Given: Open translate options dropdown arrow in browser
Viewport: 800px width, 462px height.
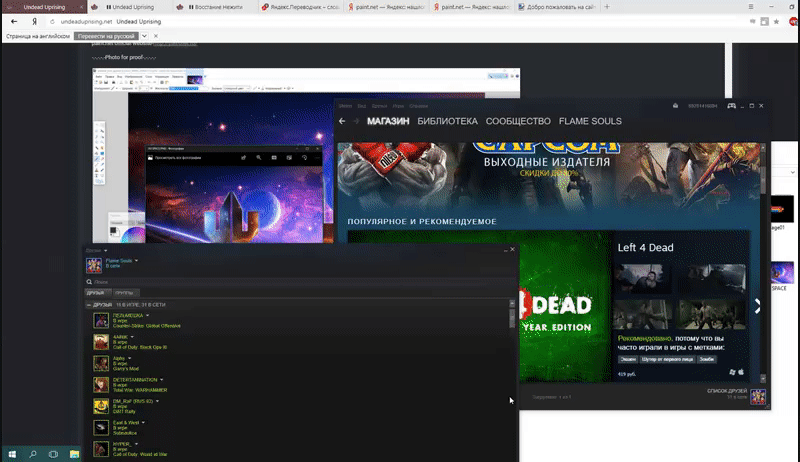Looking at the screenshot, I should (x=144, y=36).
